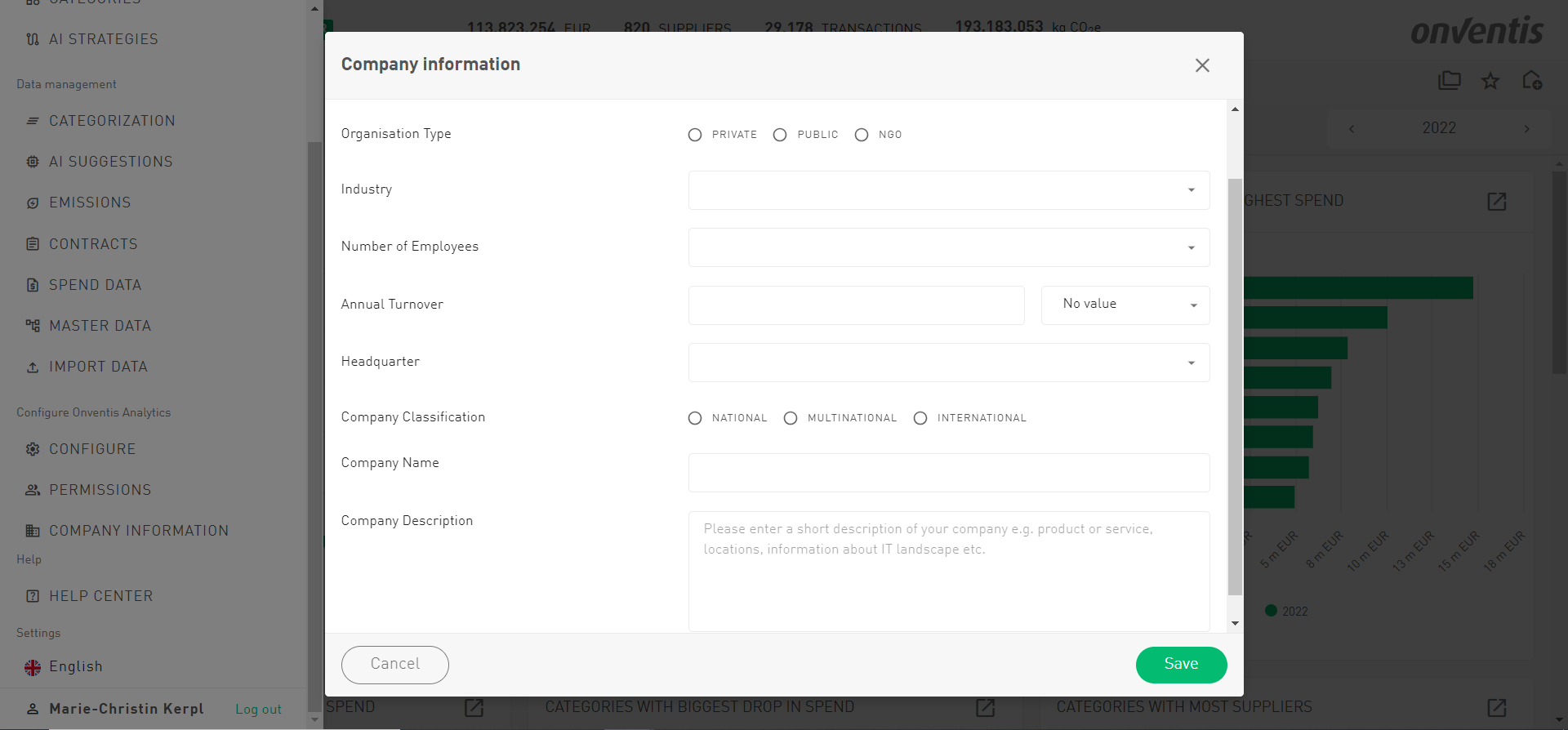Choose NGO as organisation type
Image resolution: width=1568 pixels, height=730 pixels.
tap(862, 135)
